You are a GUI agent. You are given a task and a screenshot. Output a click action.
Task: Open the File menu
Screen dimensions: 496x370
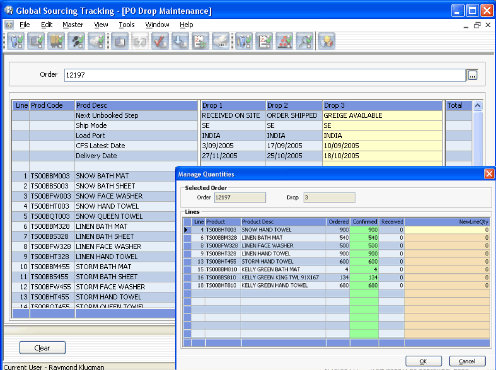pyautogui.click(x=25, y=25)
